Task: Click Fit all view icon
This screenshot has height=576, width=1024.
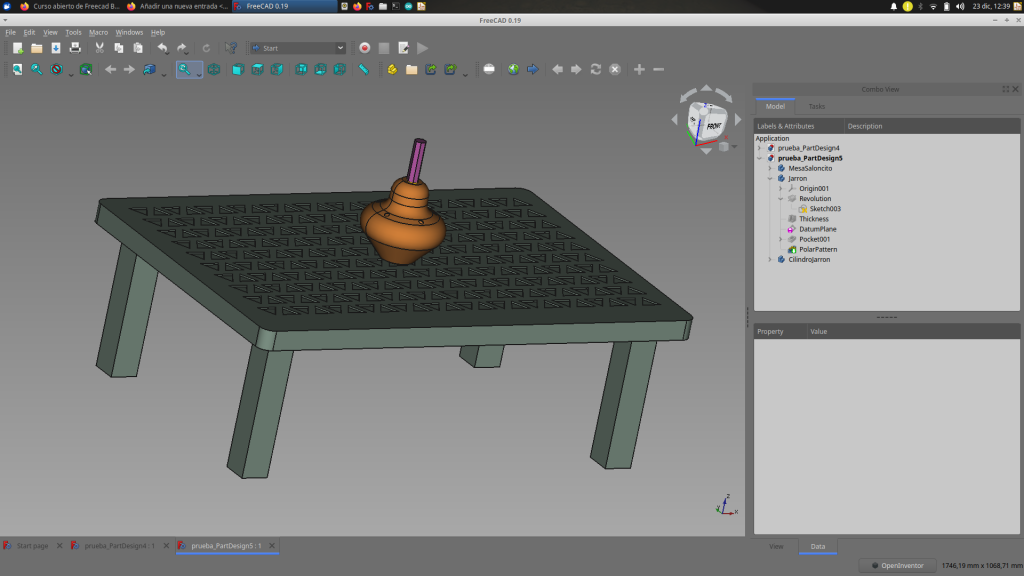Action: click(17, 69)
